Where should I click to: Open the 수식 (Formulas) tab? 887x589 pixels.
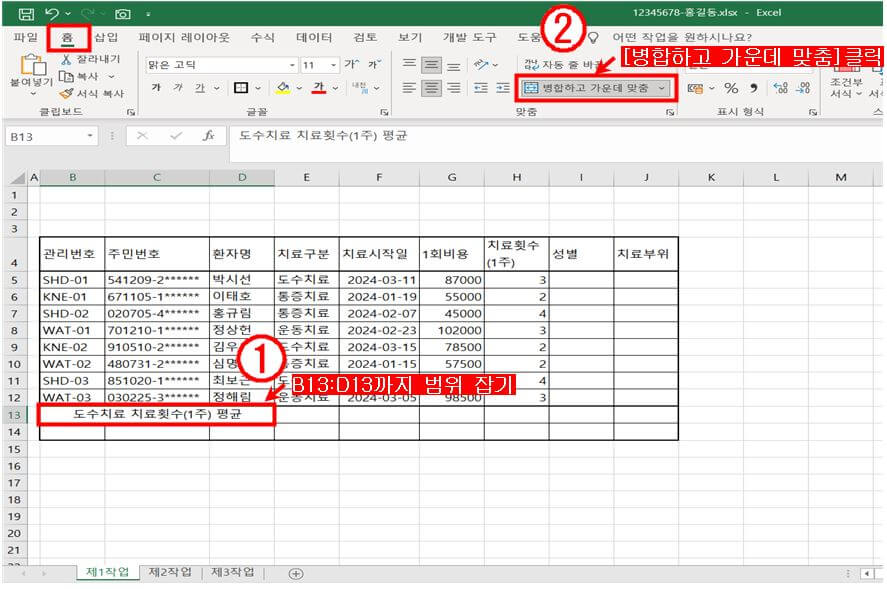pyautogui.click(x=262, y=37)
